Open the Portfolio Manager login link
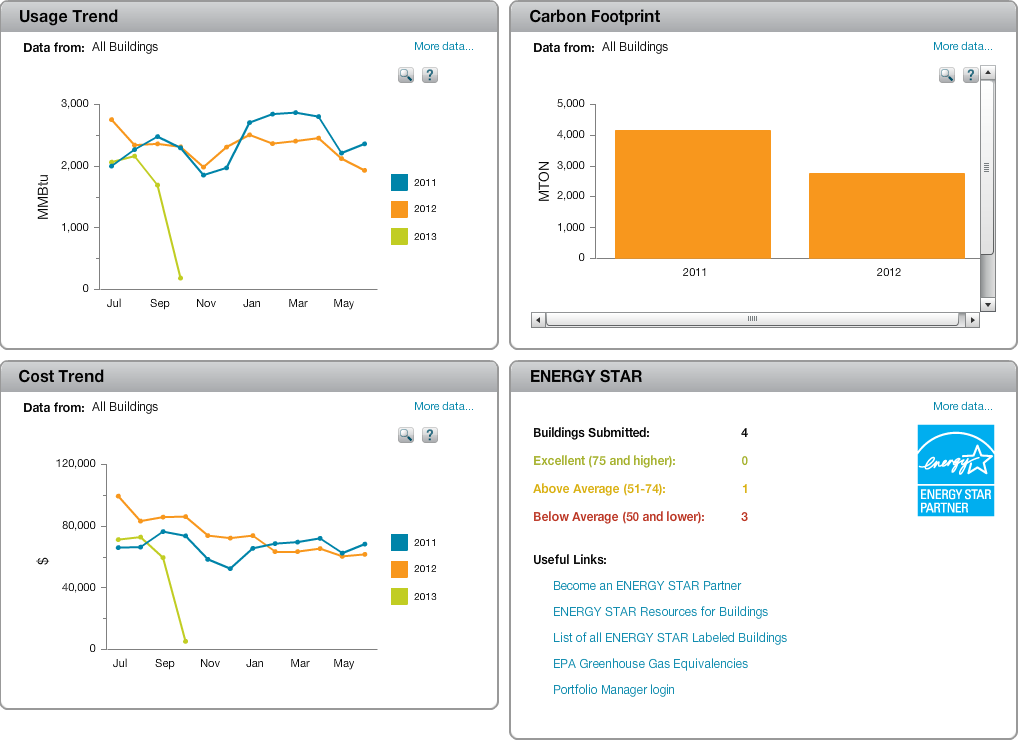Viewport: 1018px width, 740px height. click(613, 690)
